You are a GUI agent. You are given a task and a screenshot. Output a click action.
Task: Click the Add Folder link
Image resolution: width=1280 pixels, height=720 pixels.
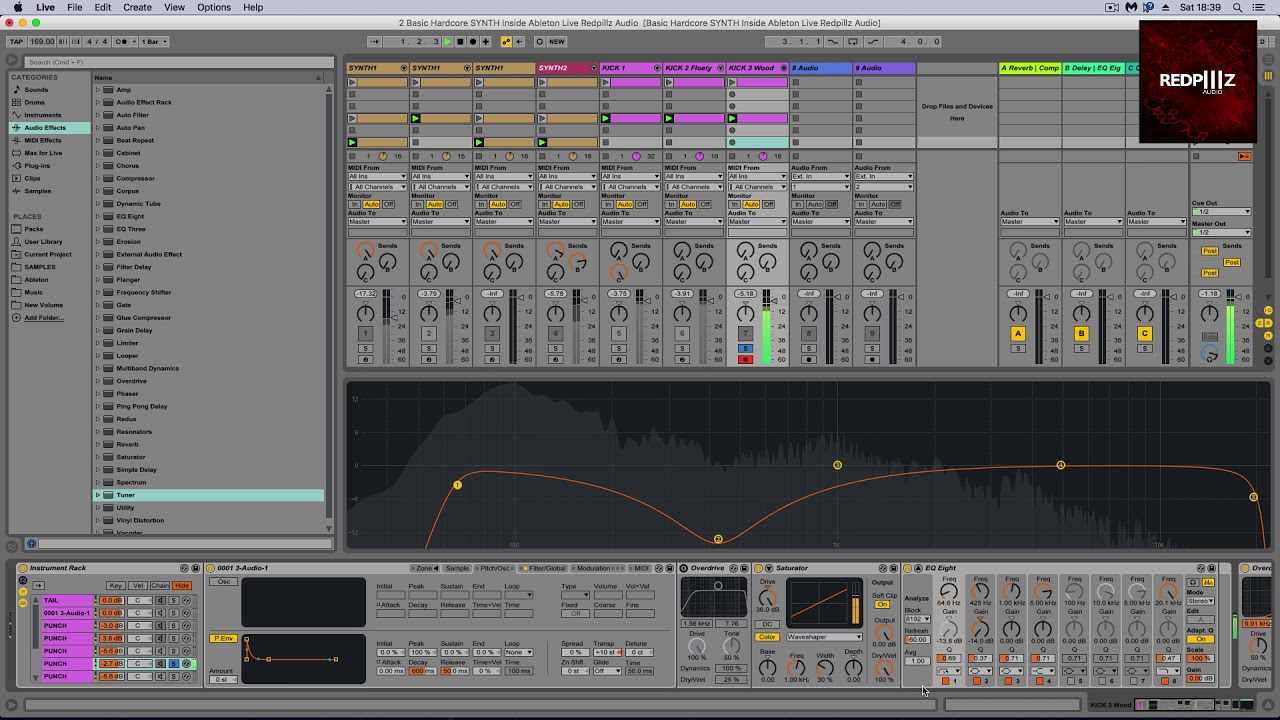pyautogui.click(x=43, y=318)
